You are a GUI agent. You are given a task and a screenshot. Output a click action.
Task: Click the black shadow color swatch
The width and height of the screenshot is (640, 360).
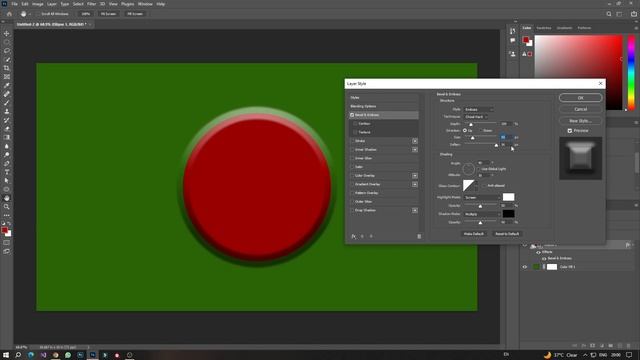point(509,214)
